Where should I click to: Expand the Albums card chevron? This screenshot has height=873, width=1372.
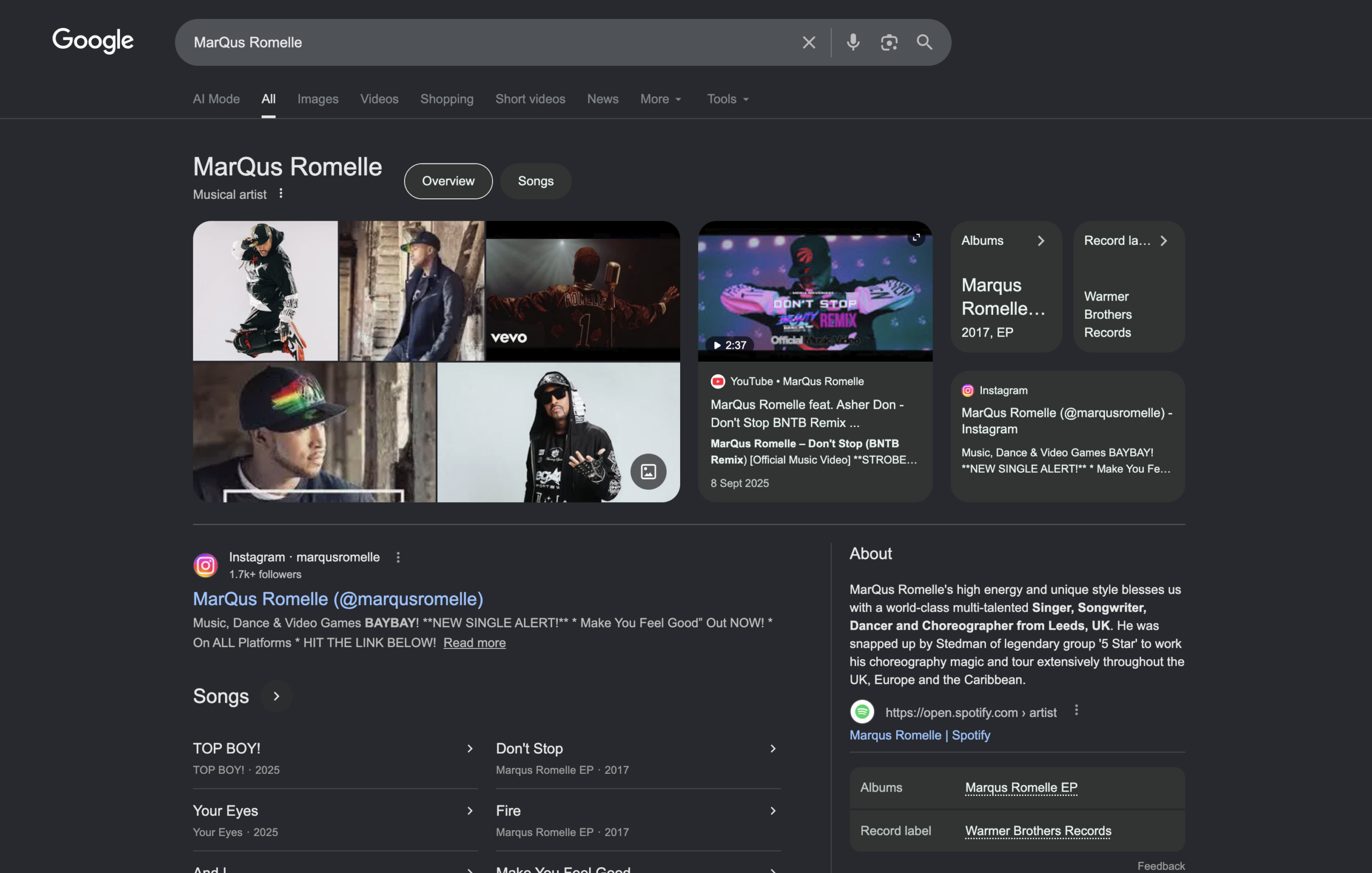(1041, 241)
